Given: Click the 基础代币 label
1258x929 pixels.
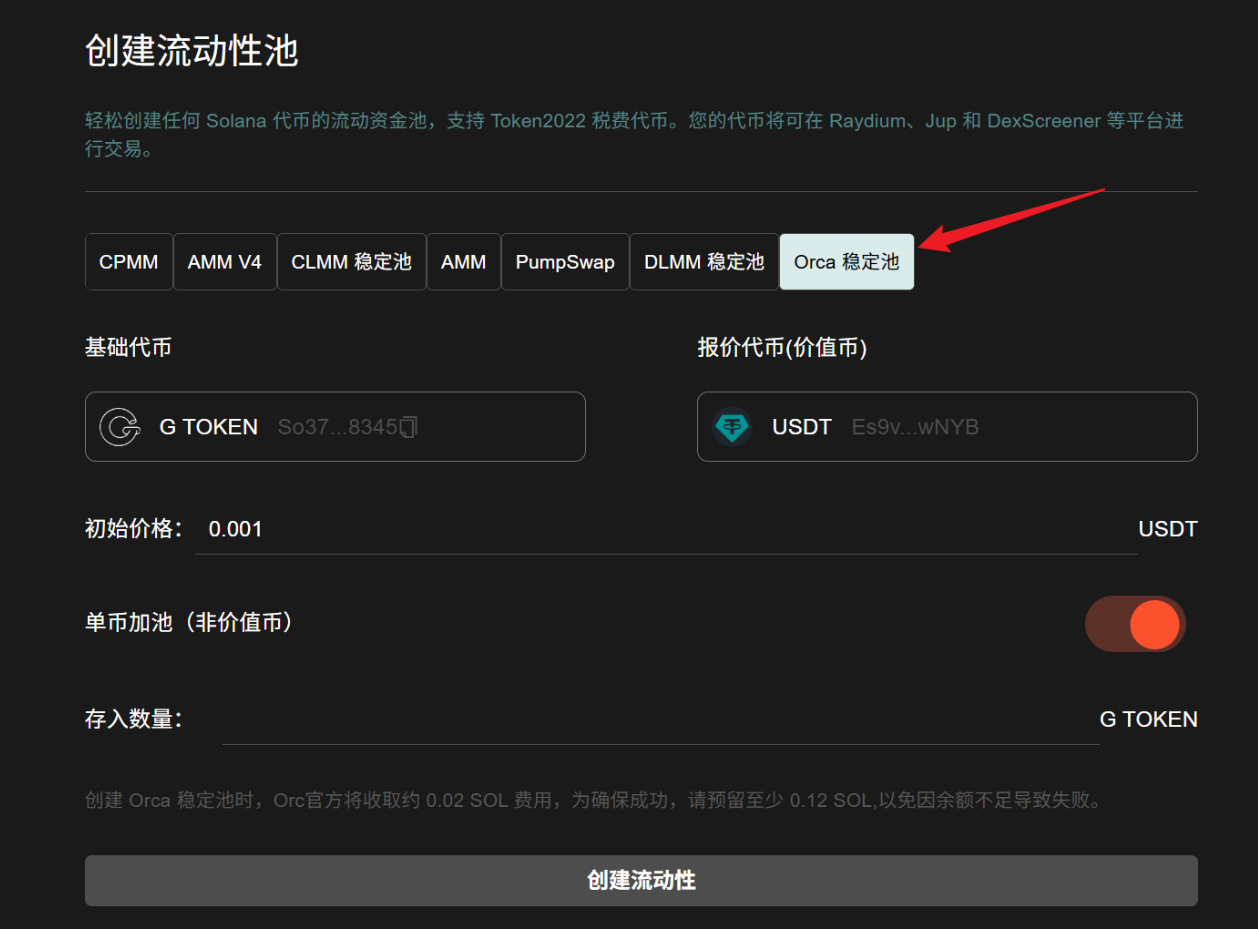Looking at the screenshot, I should [128, 348].
